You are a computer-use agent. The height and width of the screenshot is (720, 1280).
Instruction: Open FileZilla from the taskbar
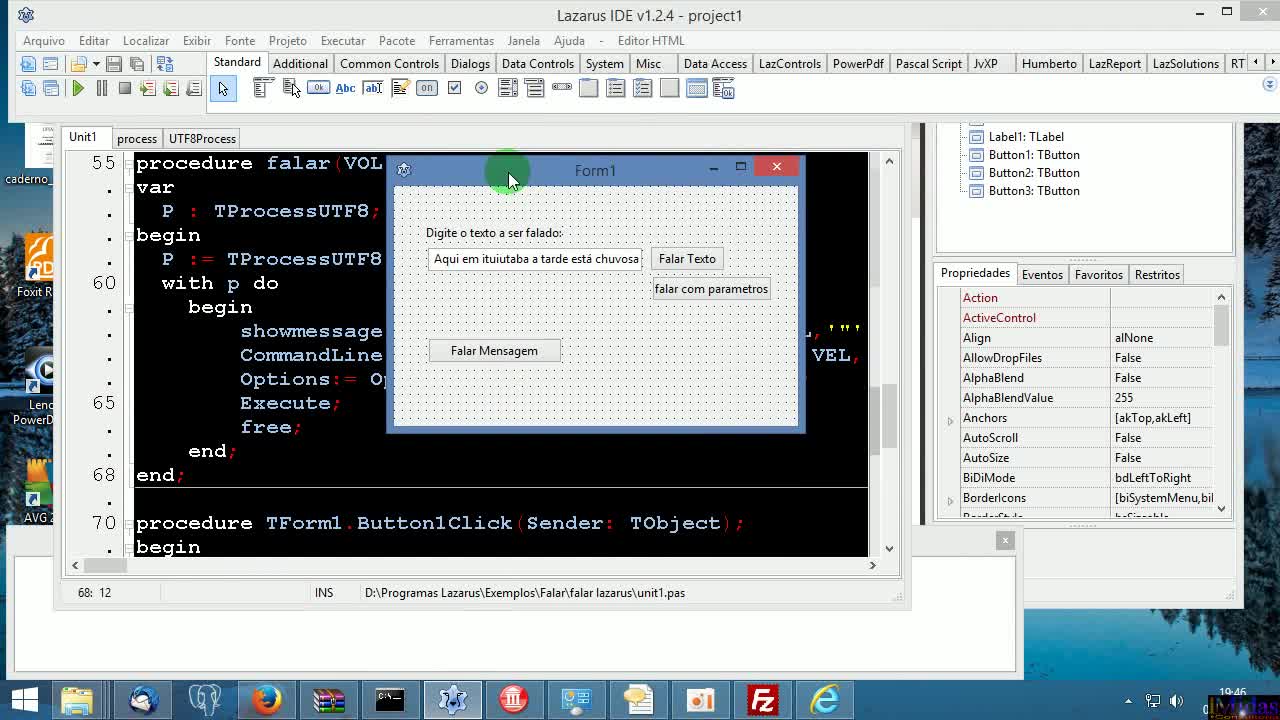coord(762,699)
